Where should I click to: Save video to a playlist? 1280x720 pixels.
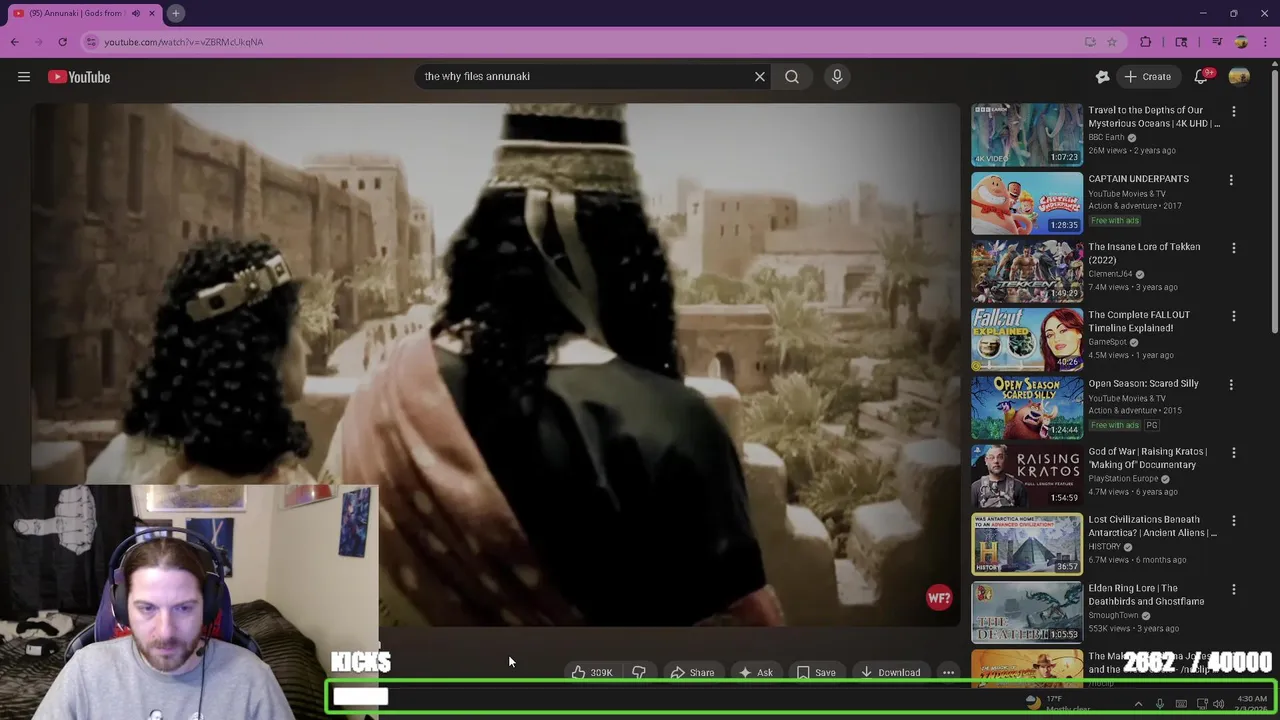tap(816, 673)
